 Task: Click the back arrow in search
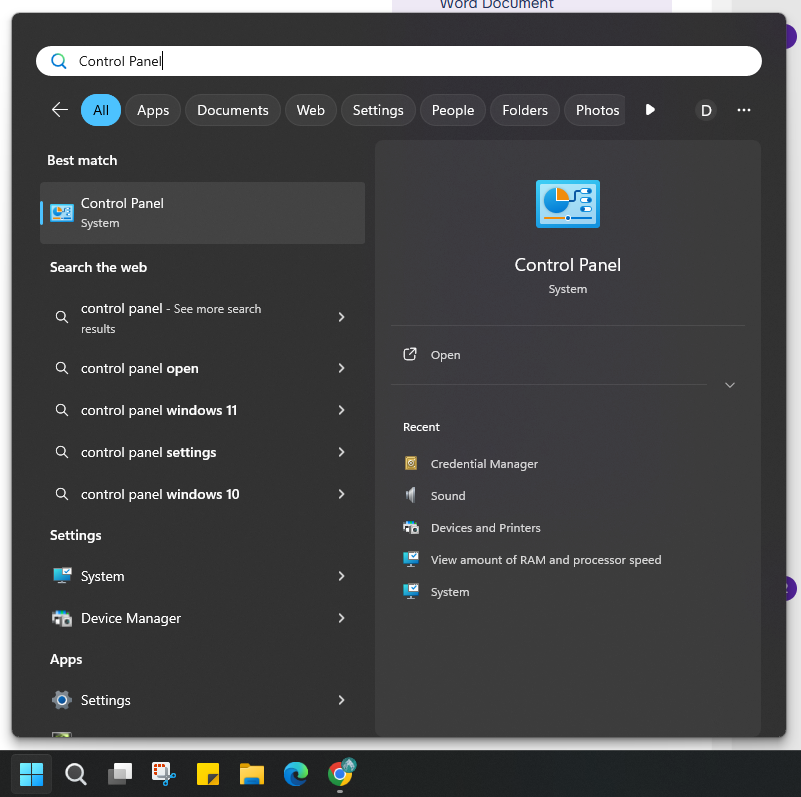(x=60, y=110)
